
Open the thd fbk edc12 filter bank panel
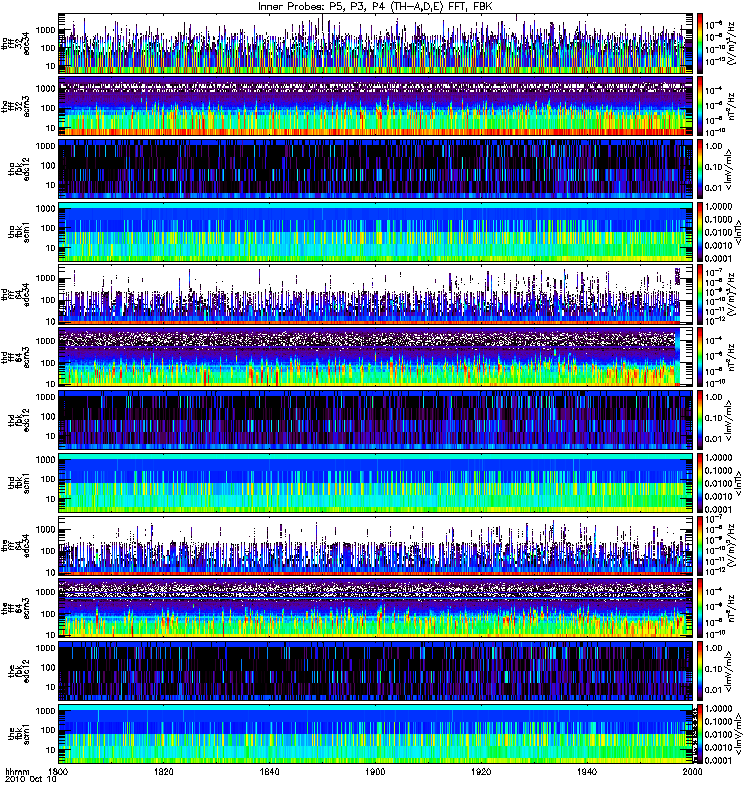376,420
